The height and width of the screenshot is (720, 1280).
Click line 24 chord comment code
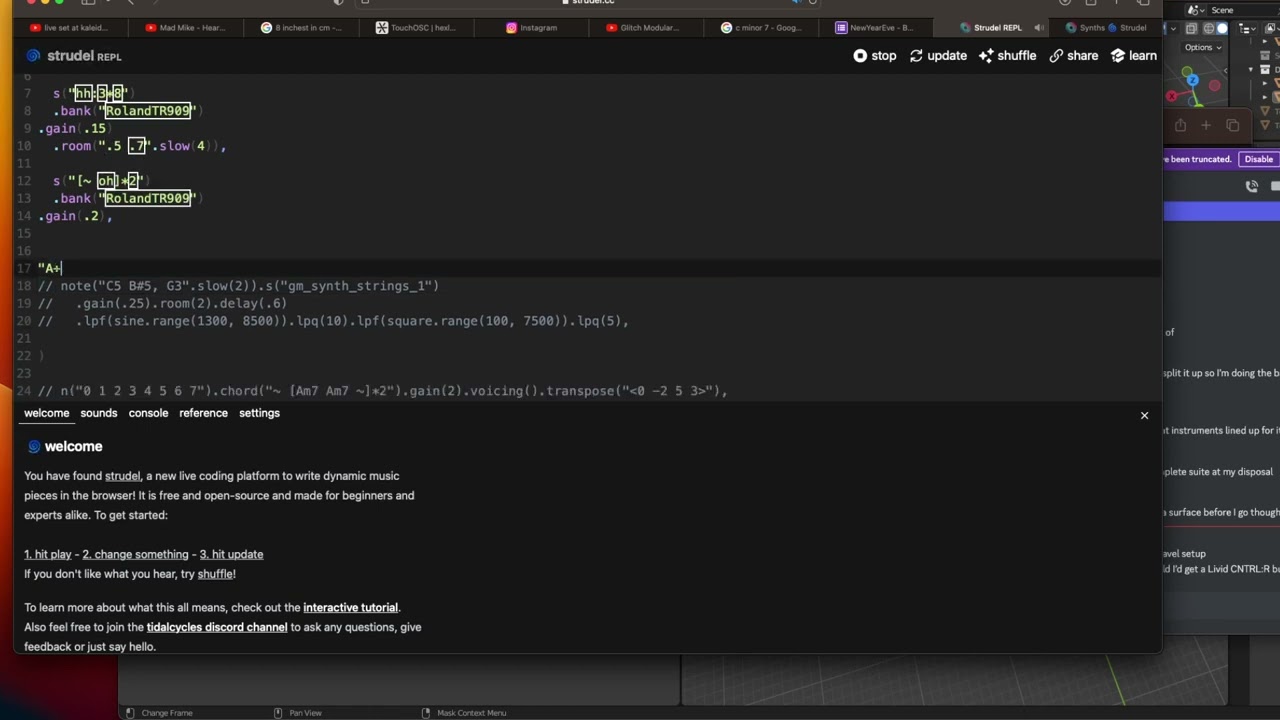coord(383,391)
